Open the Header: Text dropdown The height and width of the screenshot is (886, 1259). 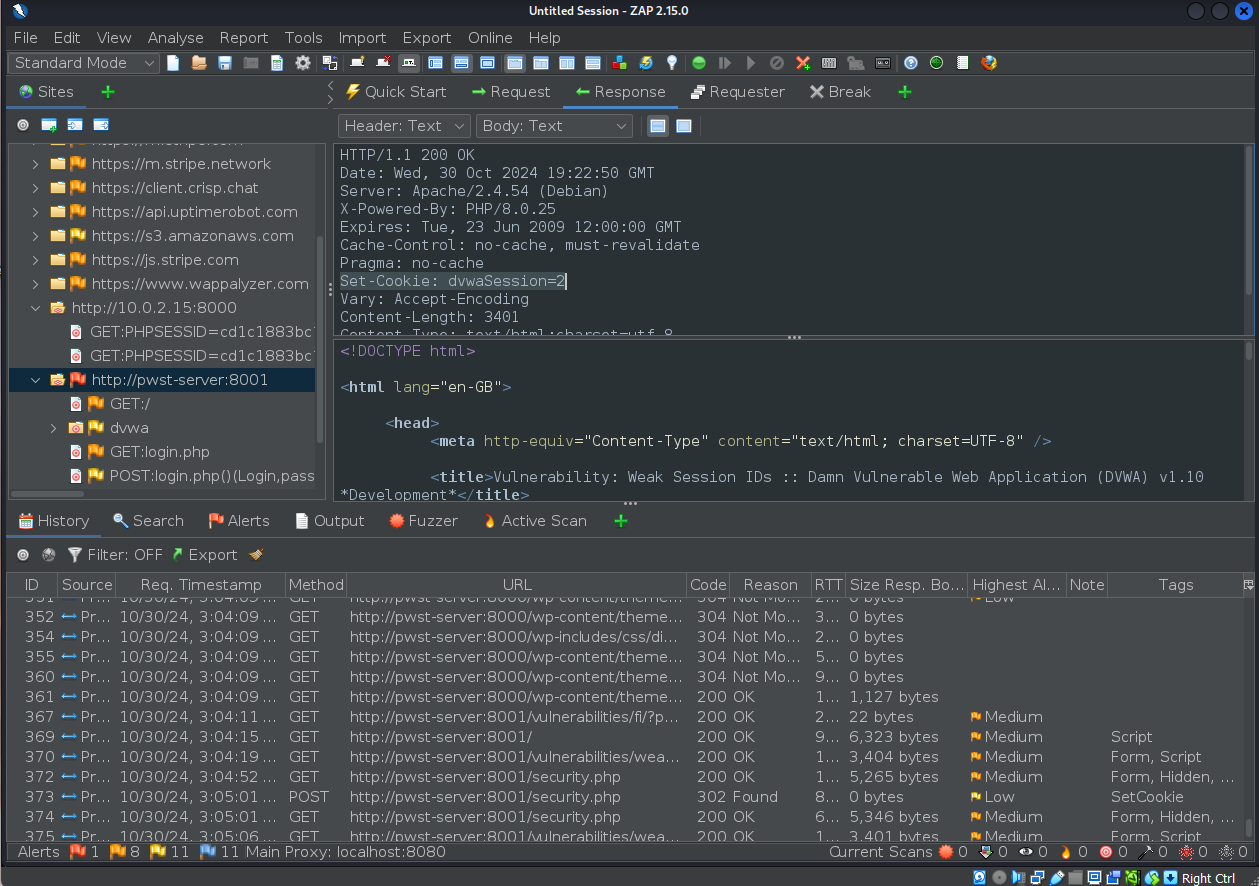pyautogui.click(x=404, y=126)
